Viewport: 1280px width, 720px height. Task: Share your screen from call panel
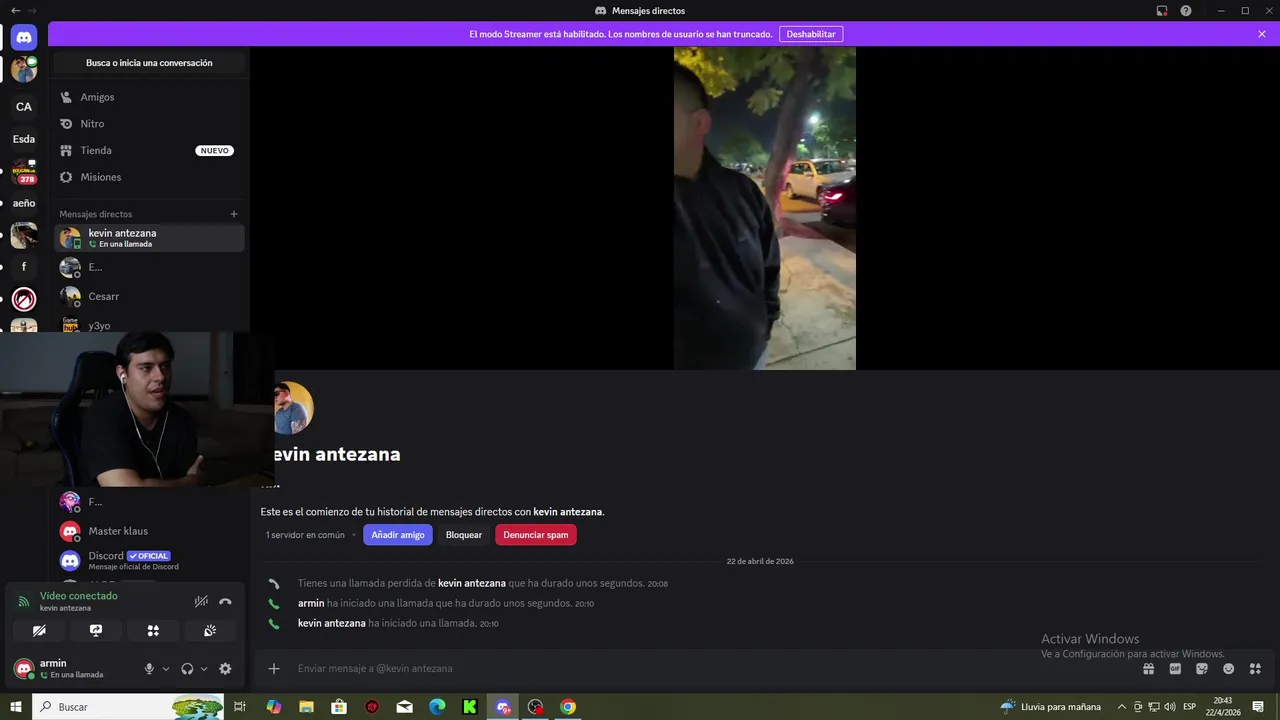pyautogui.click(x=96, y=631)
